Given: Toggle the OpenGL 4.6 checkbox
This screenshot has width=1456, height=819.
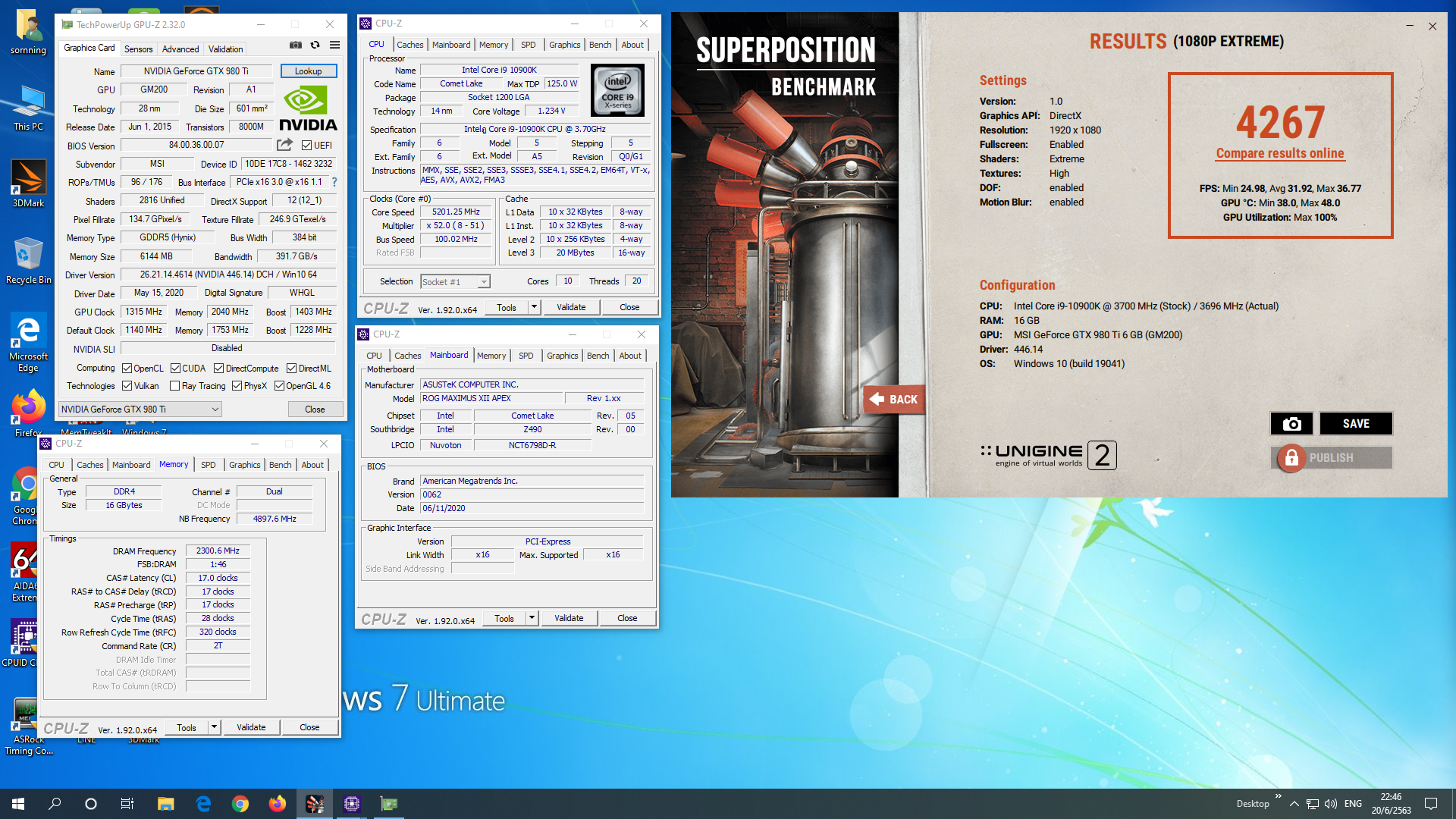Looking at the screenshot, I should tap(279, 386).
